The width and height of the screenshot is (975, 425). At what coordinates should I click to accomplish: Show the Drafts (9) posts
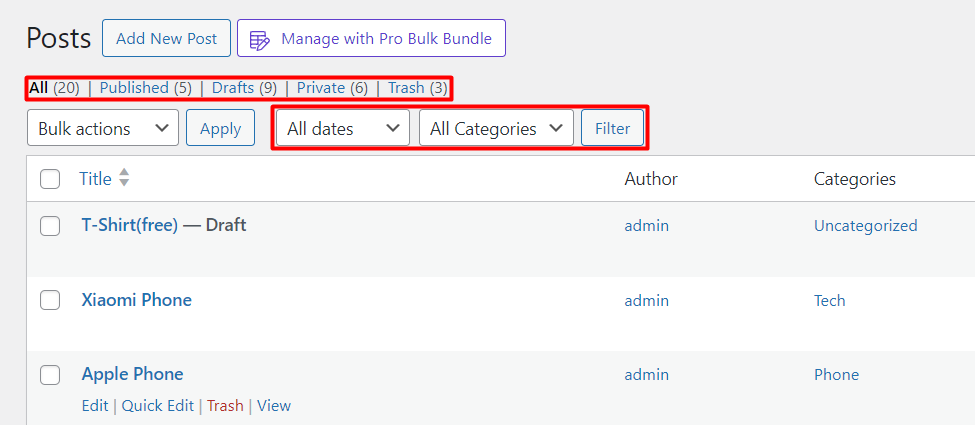tap(244, 88)
